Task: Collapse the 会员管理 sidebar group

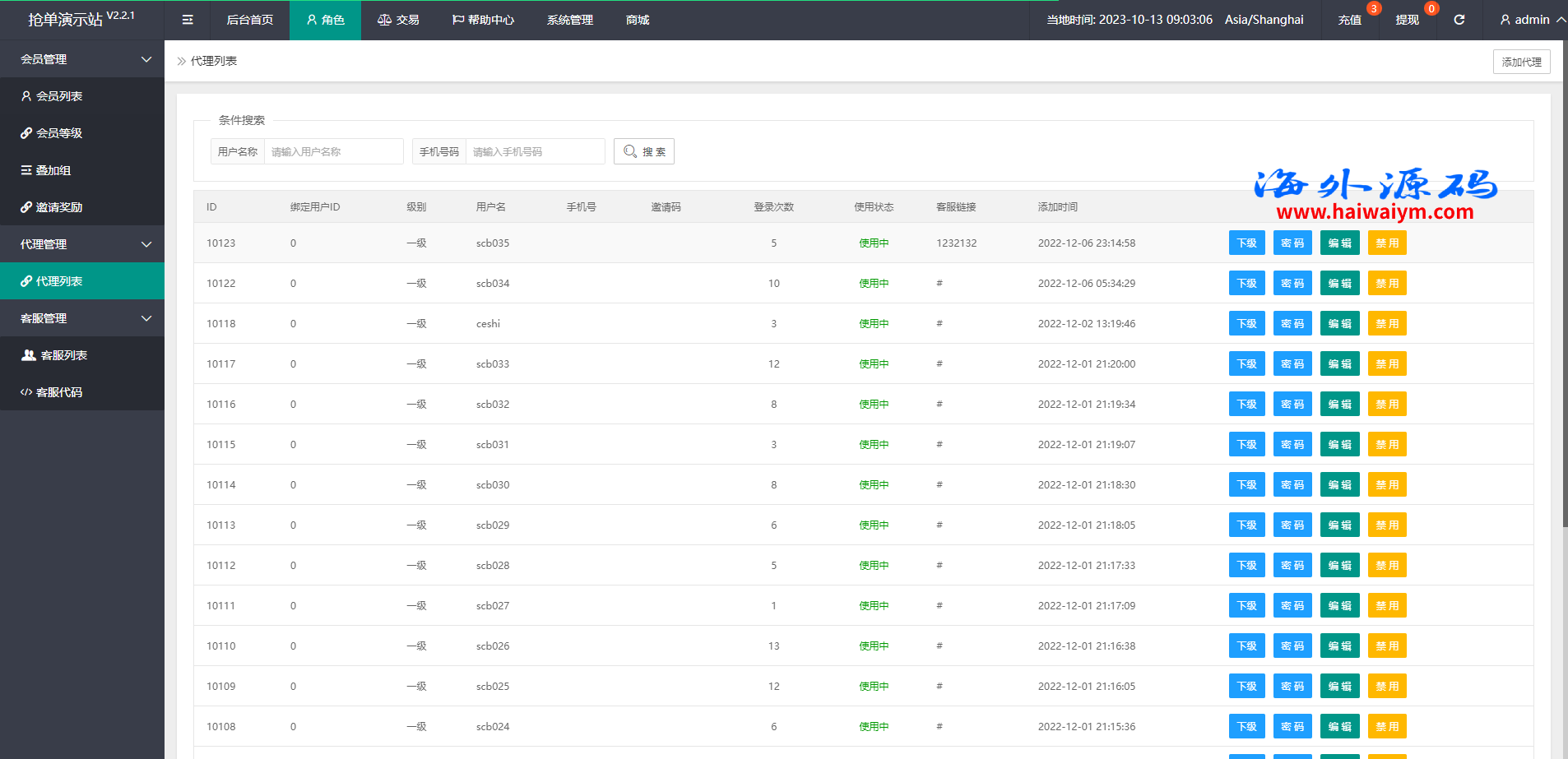Action: [82, 59]
